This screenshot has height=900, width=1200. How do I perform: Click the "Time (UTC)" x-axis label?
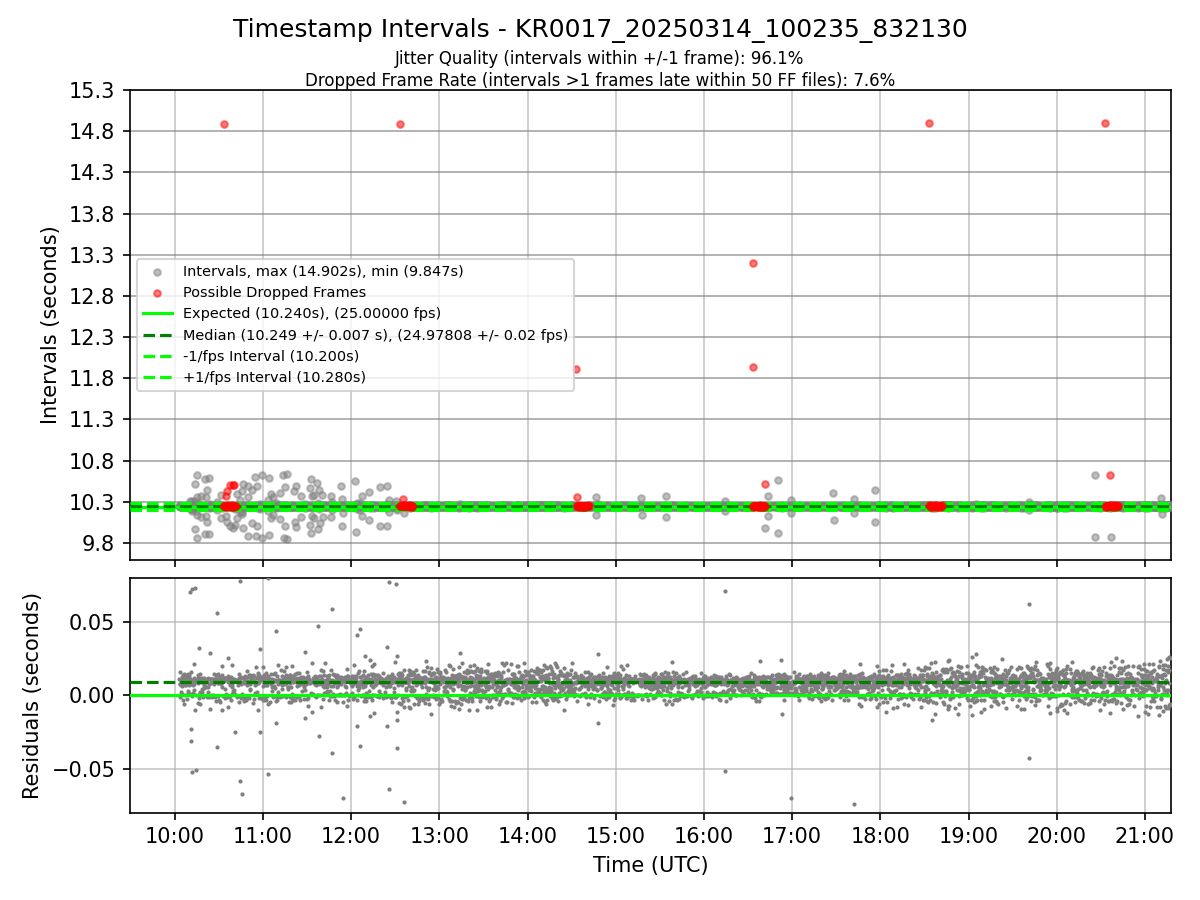click(x=650, y=865)
